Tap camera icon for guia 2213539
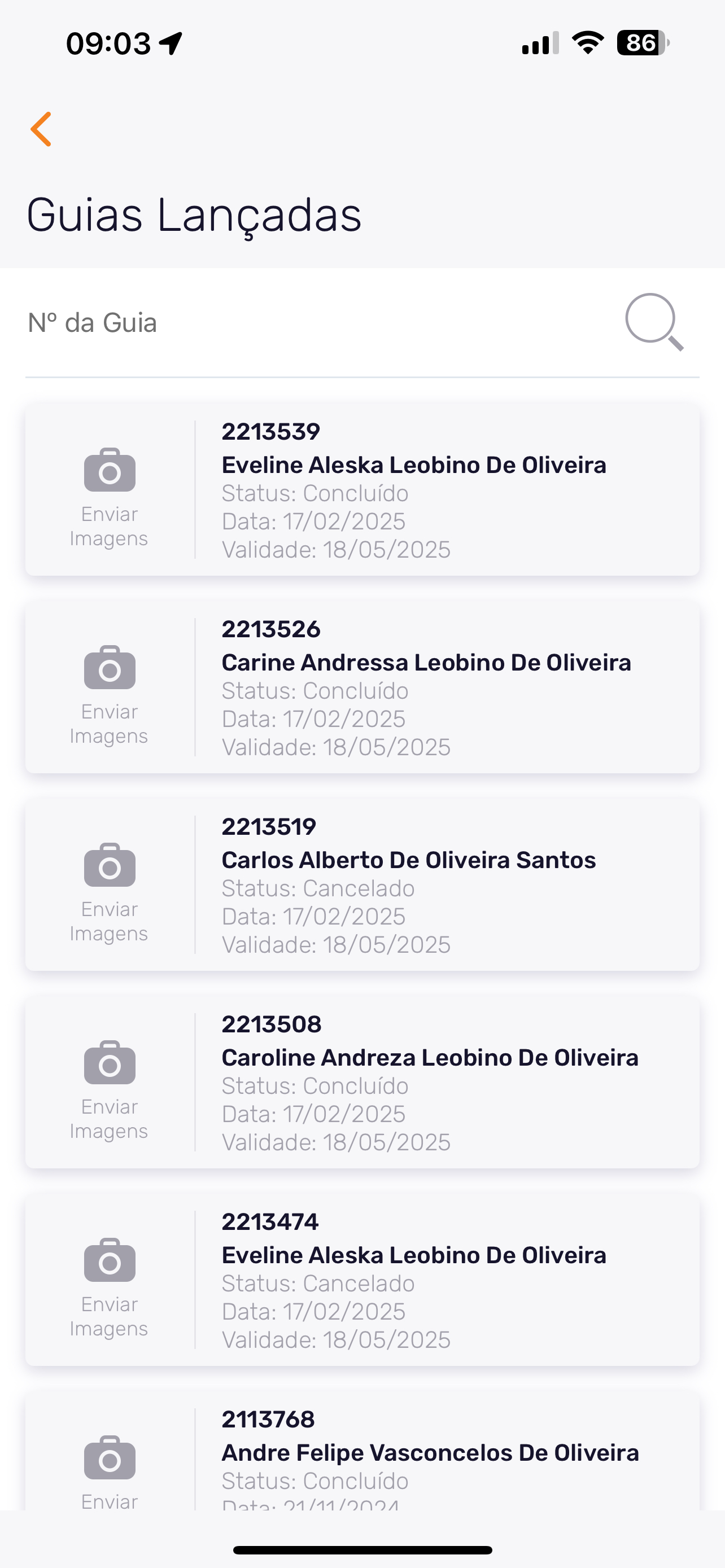Viewport: 725px width, 1568px height. pyautogui.click(x=110, y=470)
